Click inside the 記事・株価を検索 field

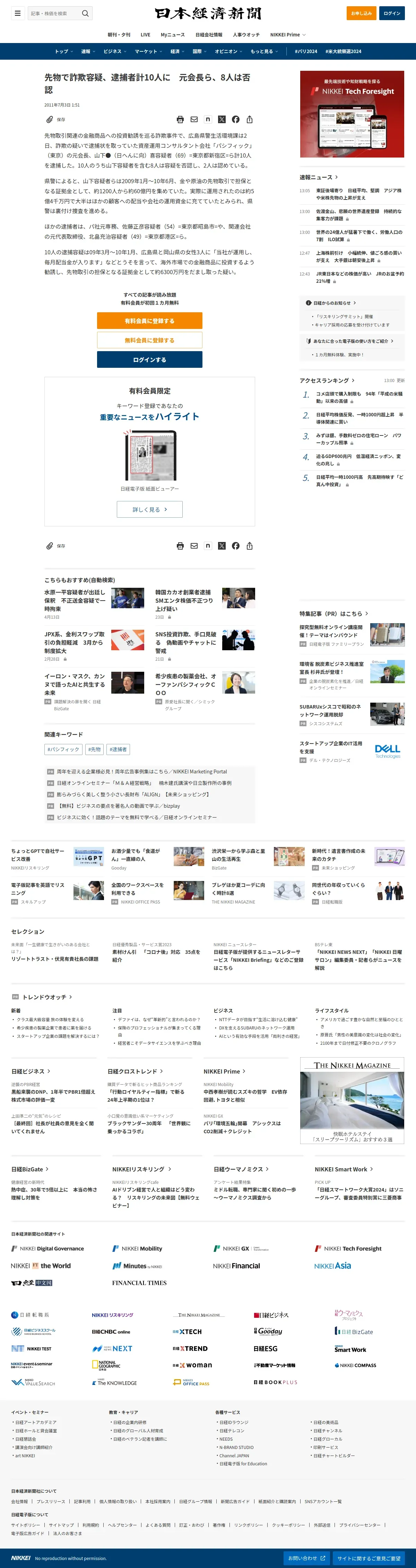[x=54, y=13]
